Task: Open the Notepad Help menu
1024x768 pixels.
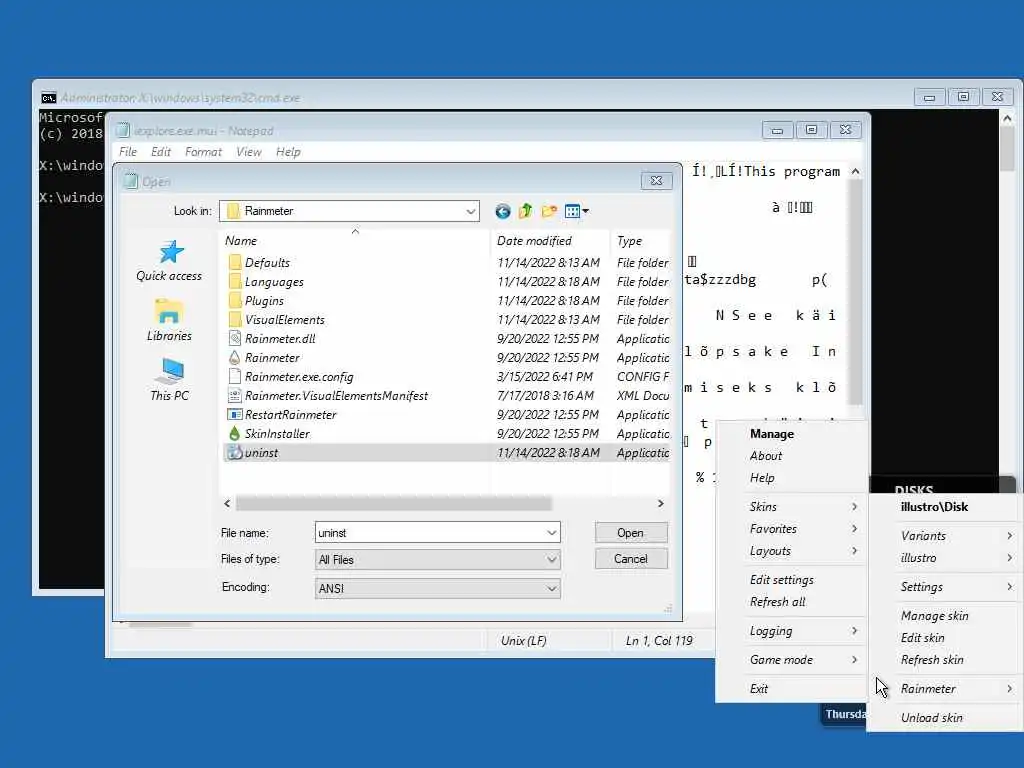Action: pyautogui.click(x=288, y=152)
